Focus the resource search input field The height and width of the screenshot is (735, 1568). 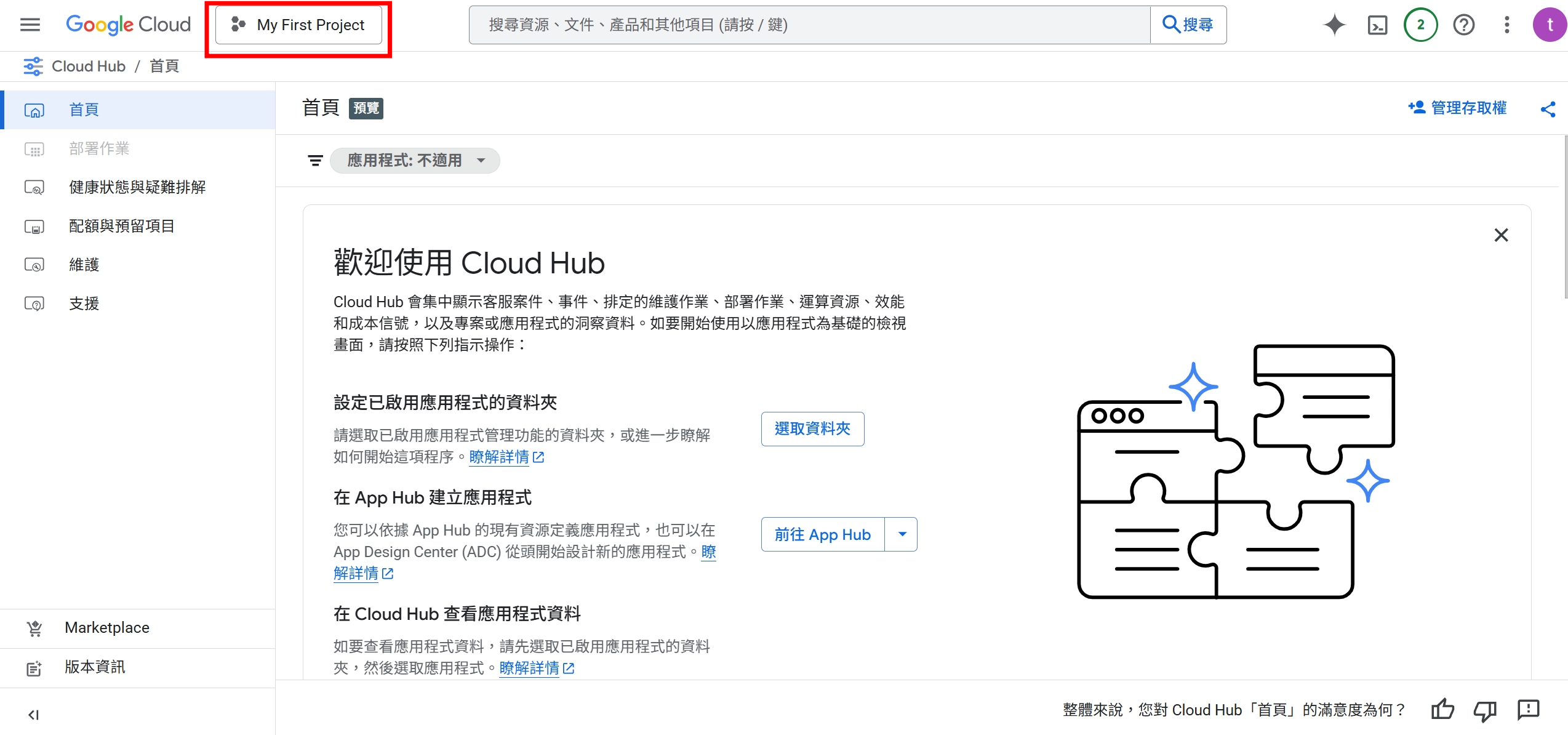(x=809, y=25)
